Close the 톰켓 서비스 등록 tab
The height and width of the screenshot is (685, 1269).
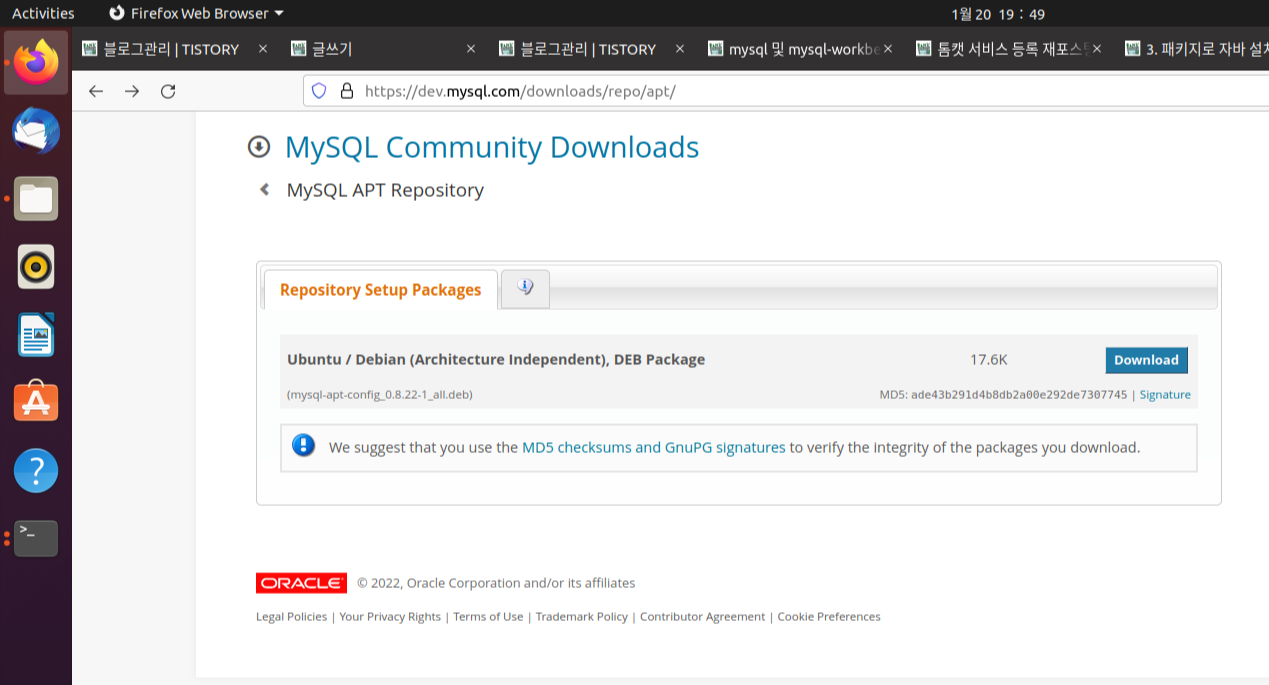[x=1097, y=48]
